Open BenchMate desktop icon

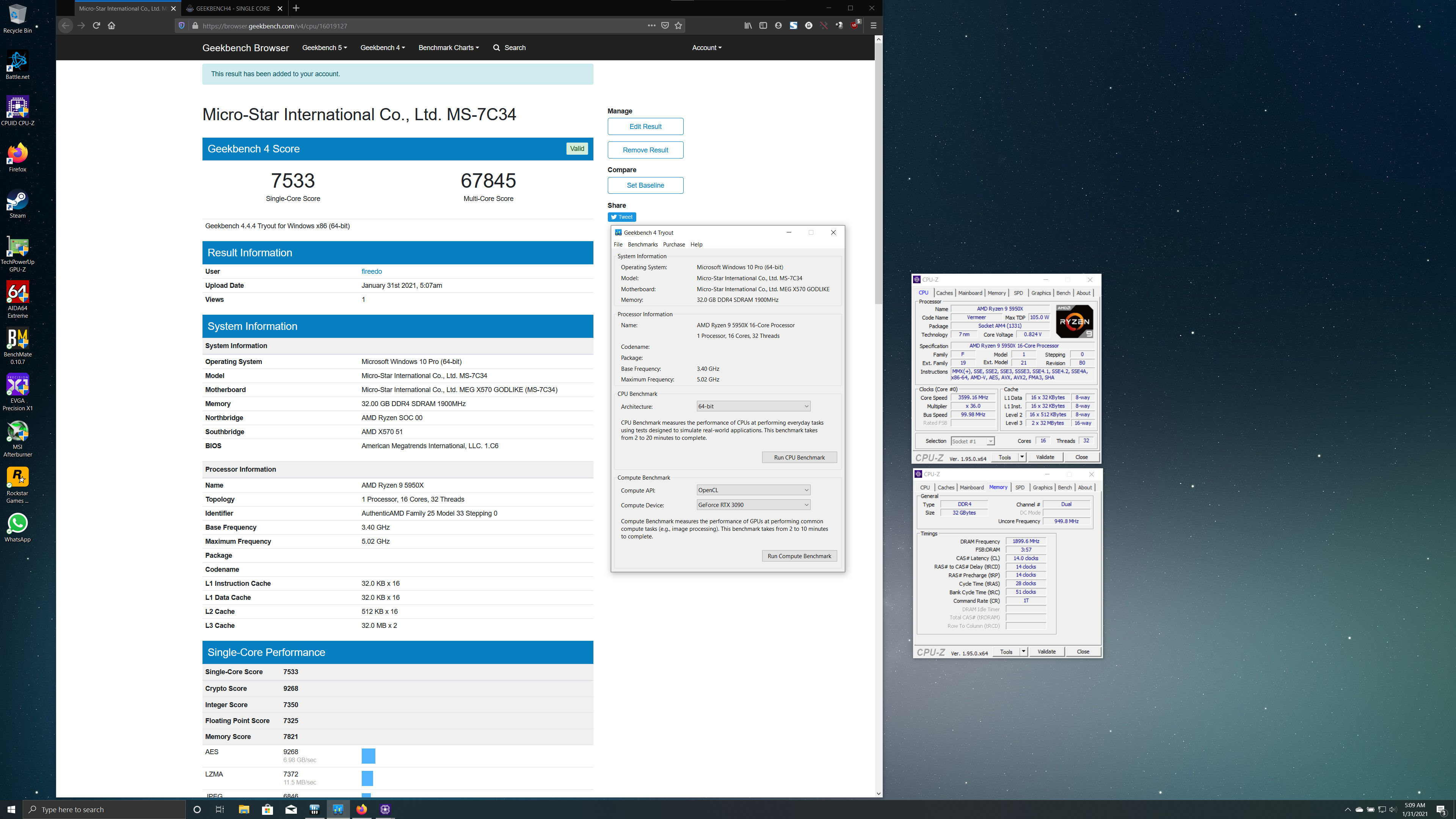click(x=17, y=346)
